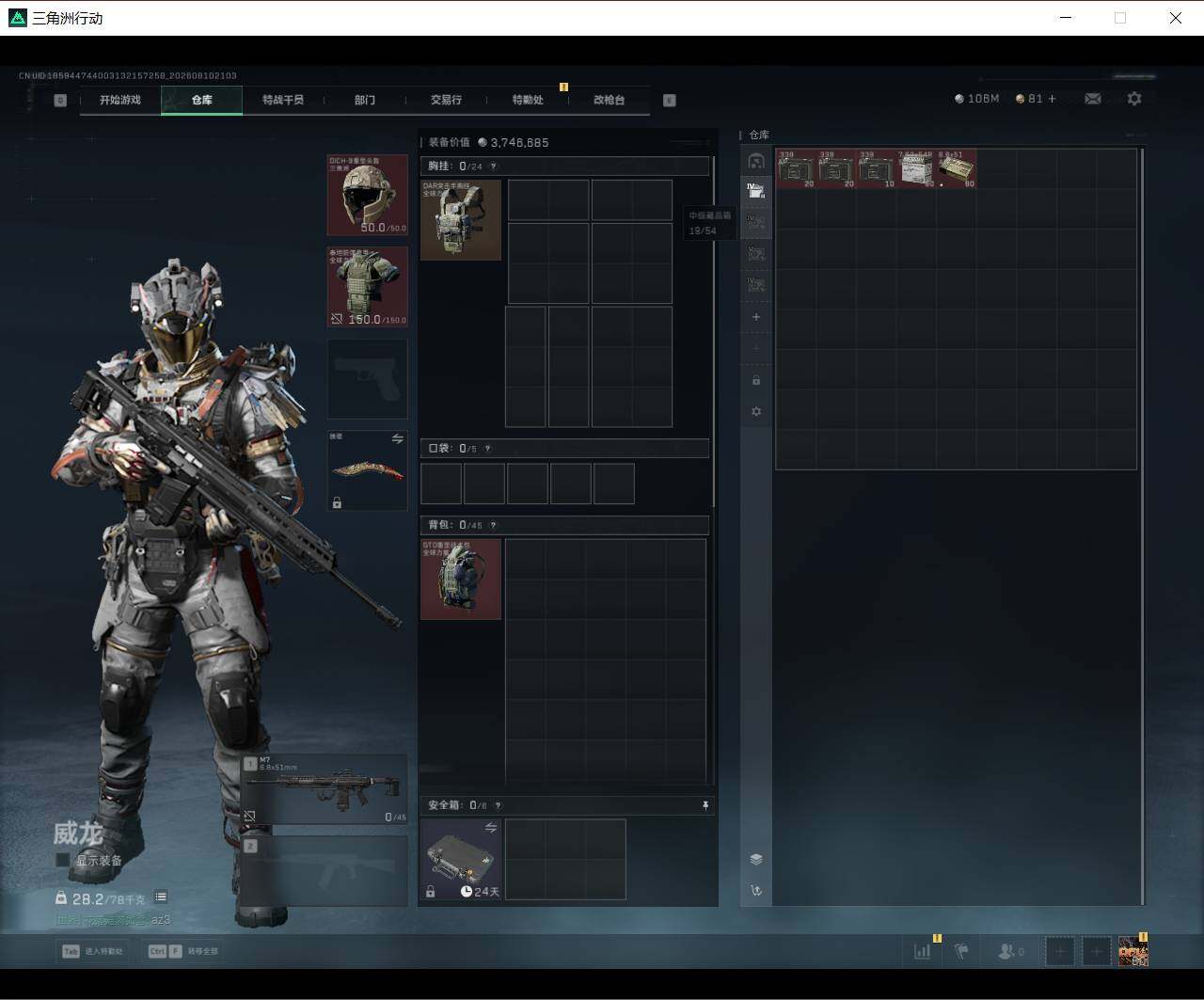The image size is (1204, 1000).
Task: Select the DAR chest rig item
Action: tap(461, 220)
